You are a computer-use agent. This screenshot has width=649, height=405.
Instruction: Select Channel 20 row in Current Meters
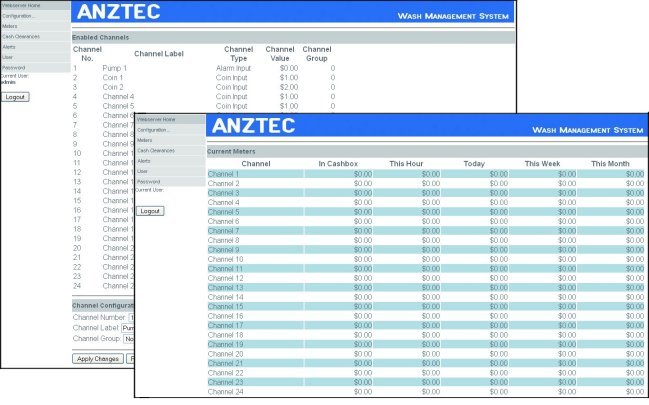point(426,354)
